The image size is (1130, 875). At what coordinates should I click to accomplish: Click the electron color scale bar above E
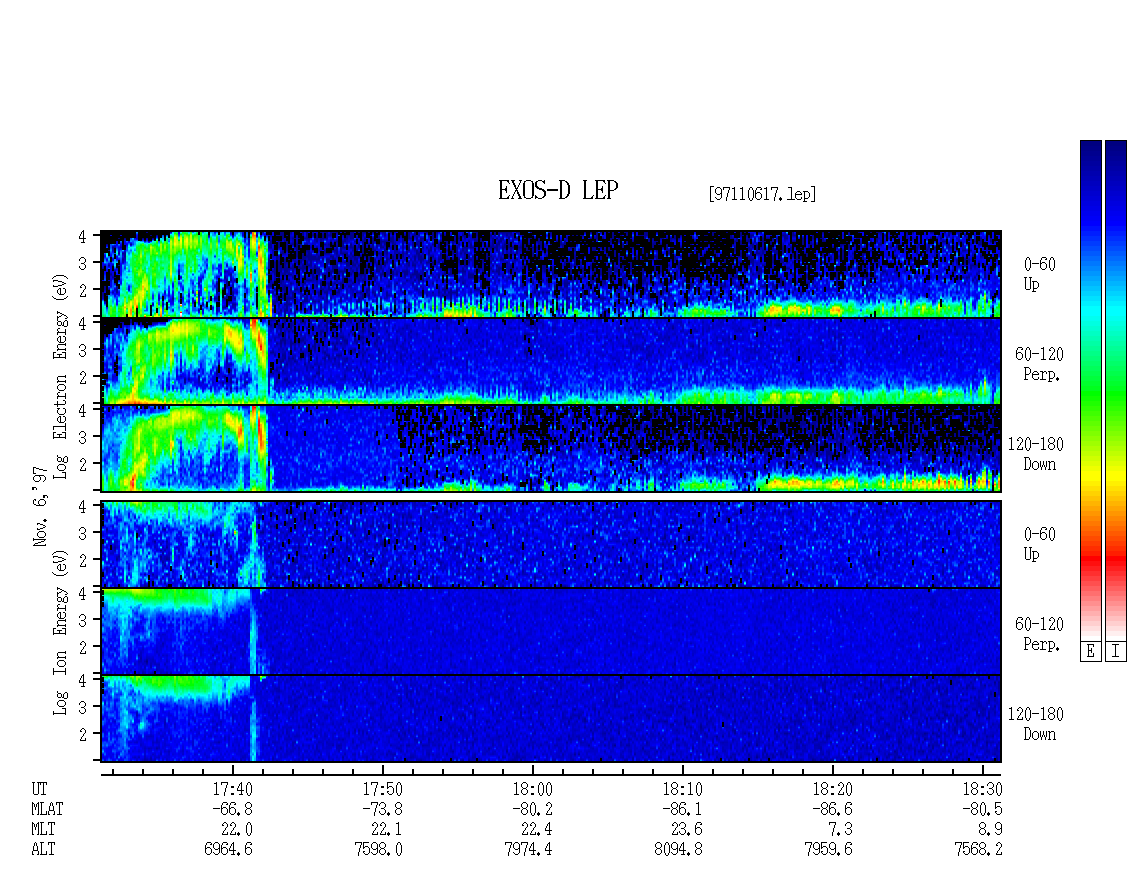(1090, 390)
